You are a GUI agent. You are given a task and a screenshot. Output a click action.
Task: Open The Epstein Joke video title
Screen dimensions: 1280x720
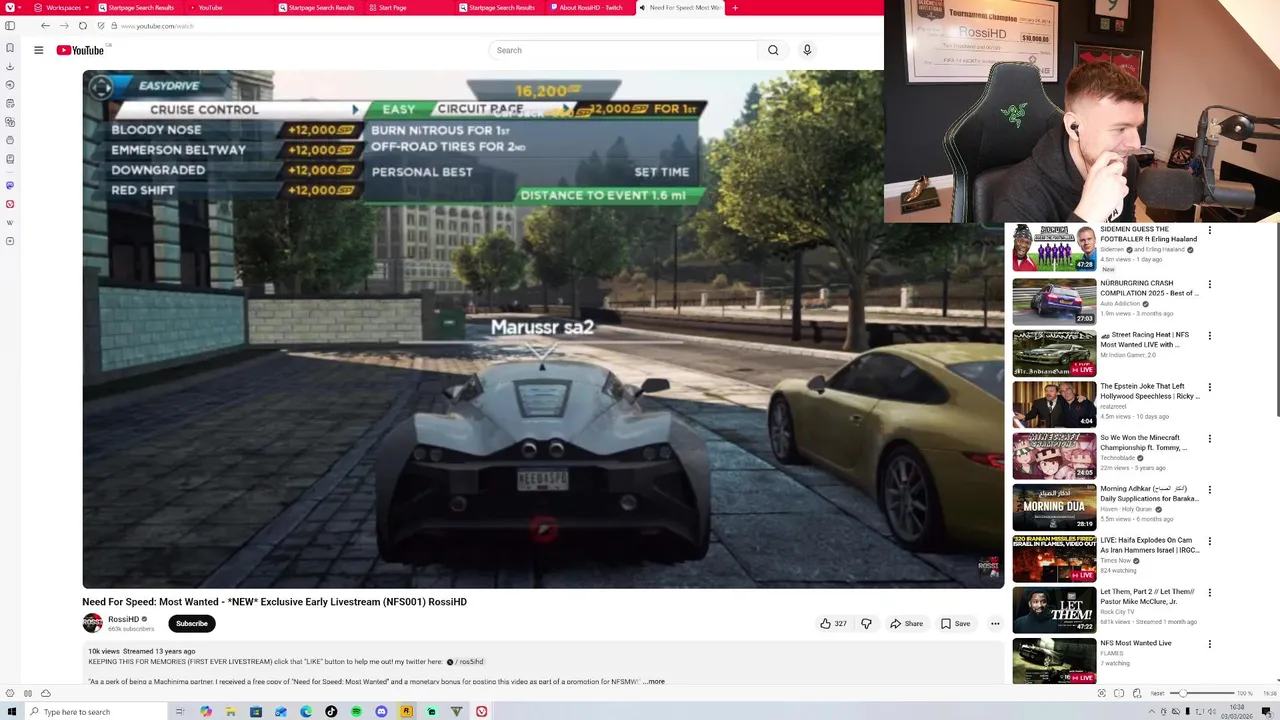pos(1149,391)
